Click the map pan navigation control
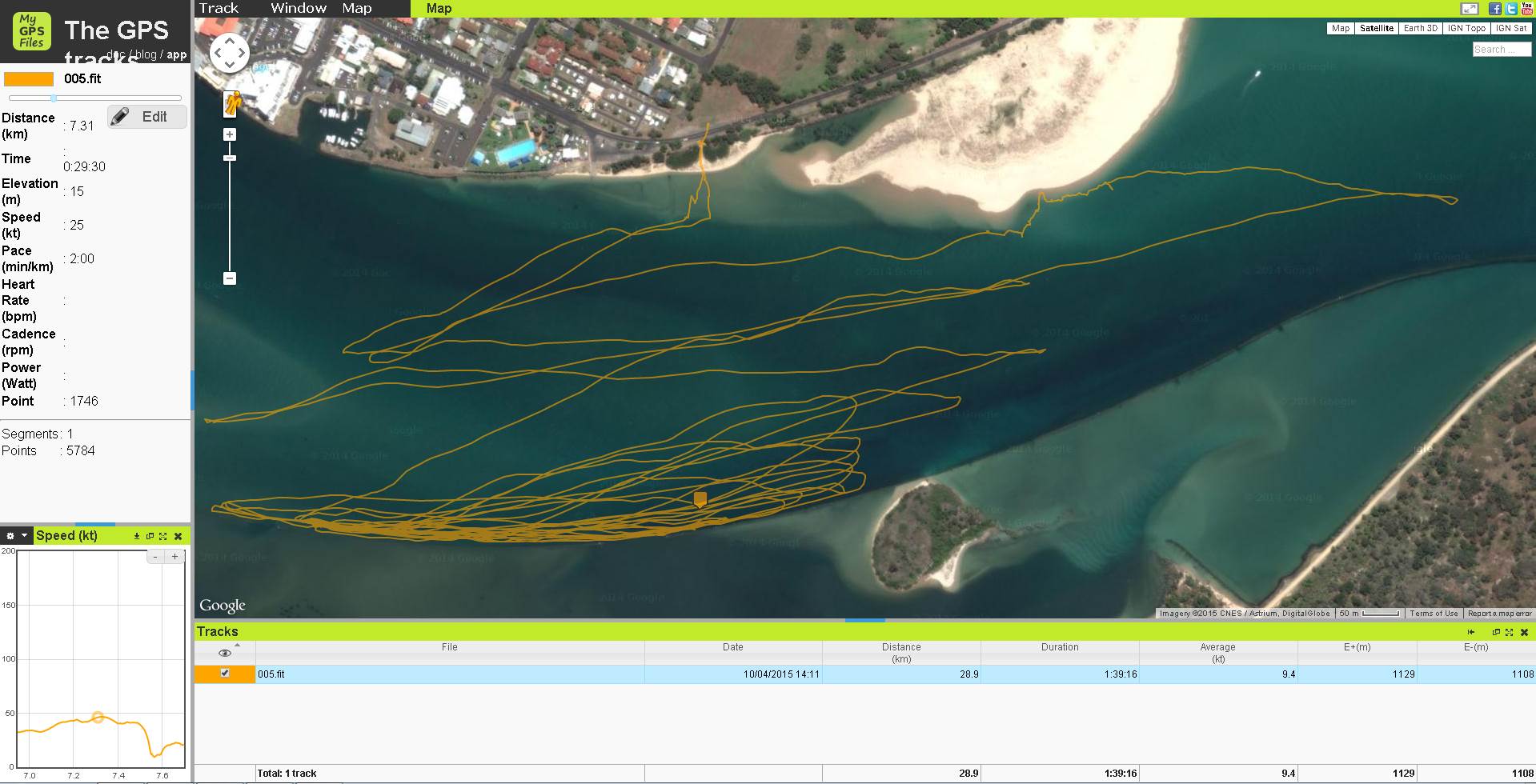The image size is (1536, 784). point(230,54)
